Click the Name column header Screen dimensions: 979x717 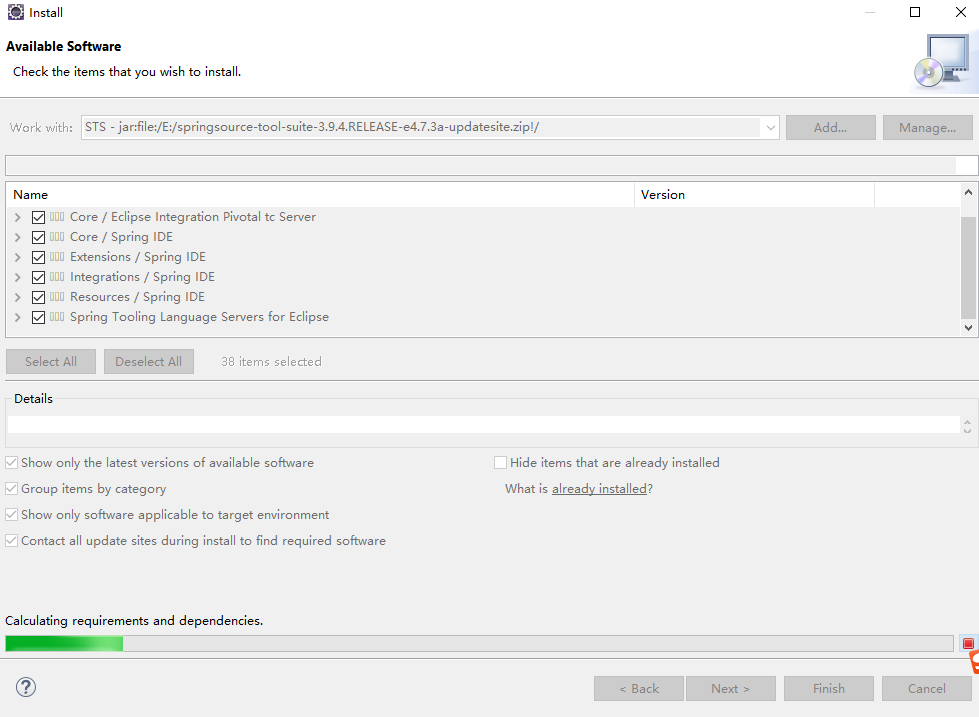click(x=320, y=195)
